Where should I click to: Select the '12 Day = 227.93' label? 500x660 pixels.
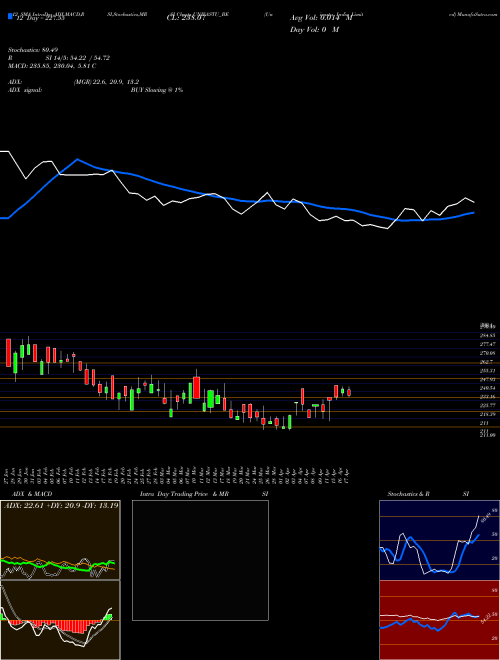click(x=40, y=18)
